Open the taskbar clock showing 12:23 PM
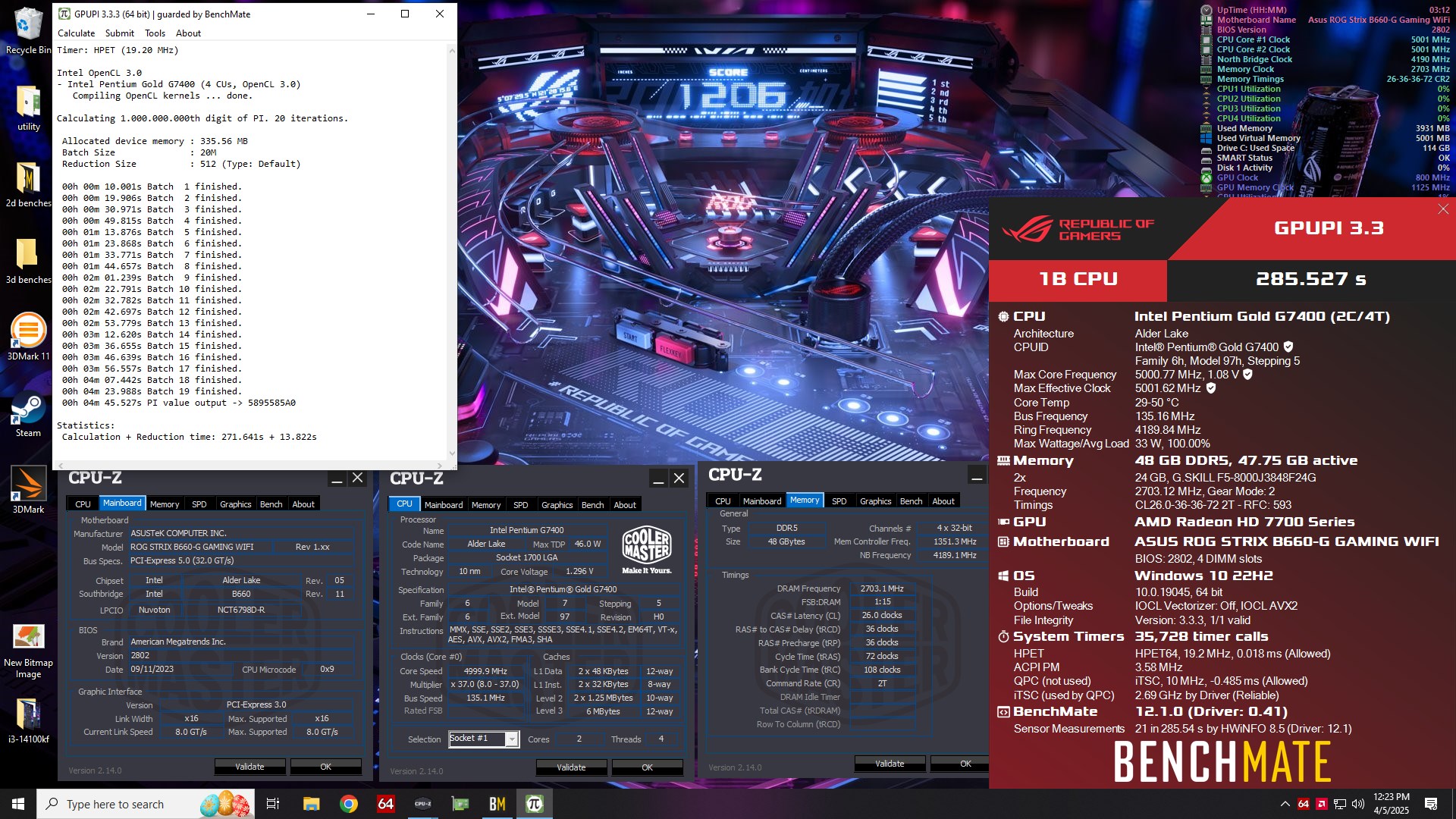 1391,804
